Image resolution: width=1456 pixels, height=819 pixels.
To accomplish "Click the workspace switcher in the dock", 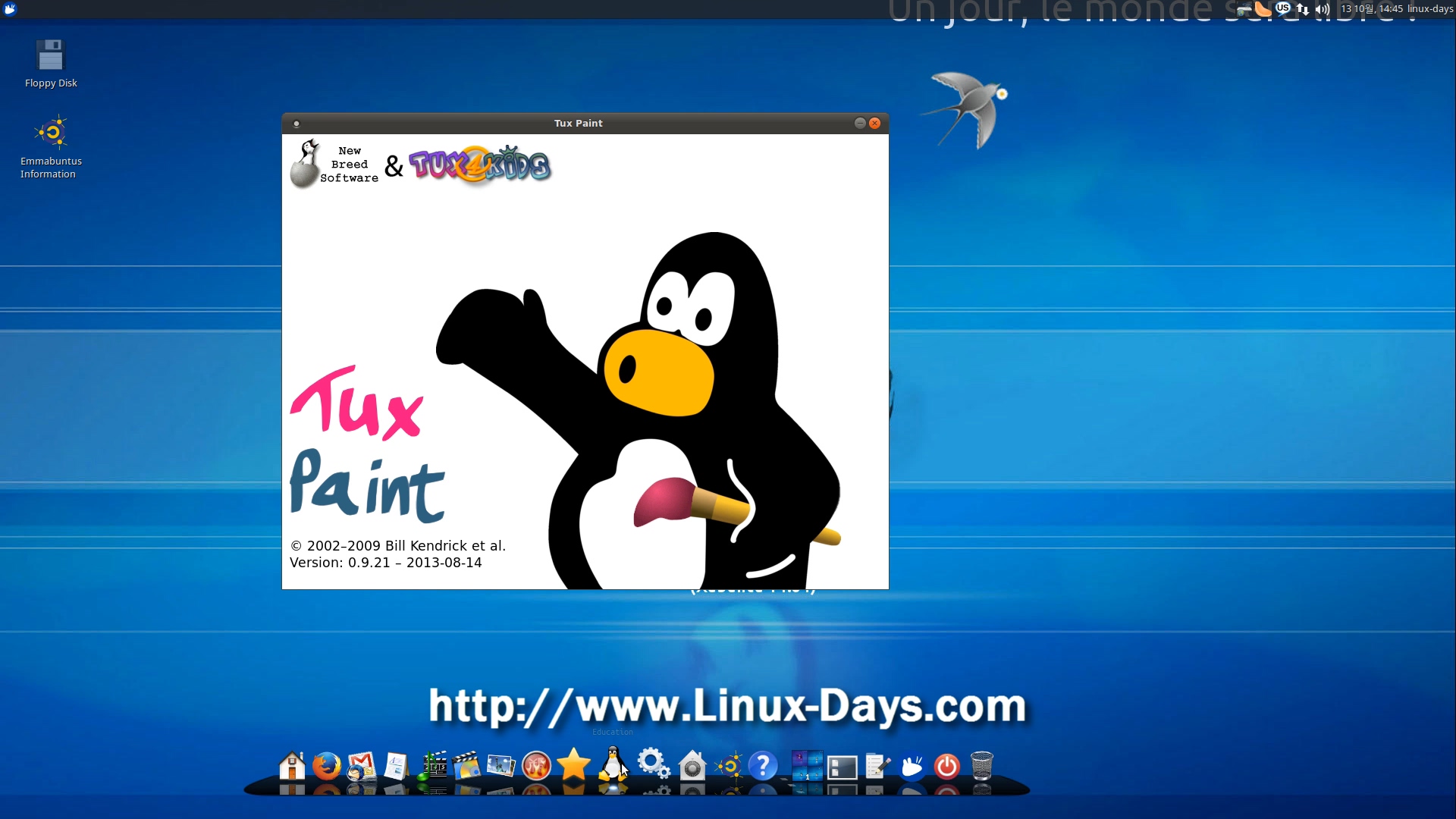I will tap(807, 766).
